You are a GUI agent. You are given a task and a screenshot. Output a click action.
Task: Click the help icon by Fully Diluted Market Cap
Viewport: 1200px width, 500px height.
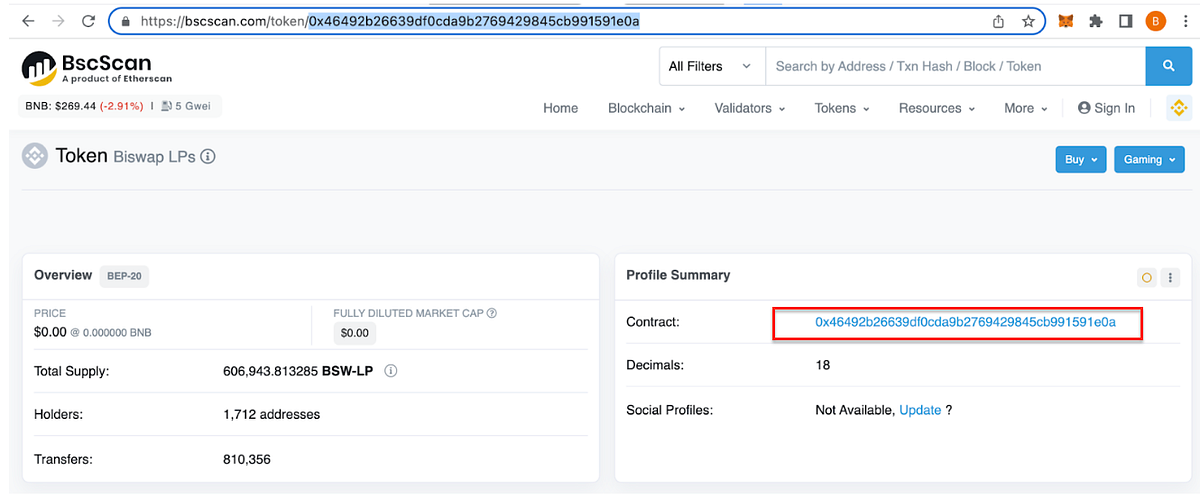(491, 313)
